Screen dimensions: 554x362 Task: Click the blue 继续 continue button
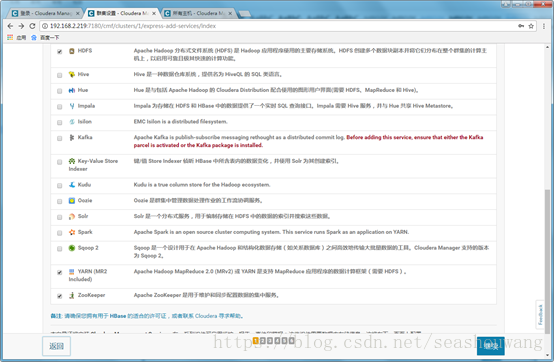490,346
